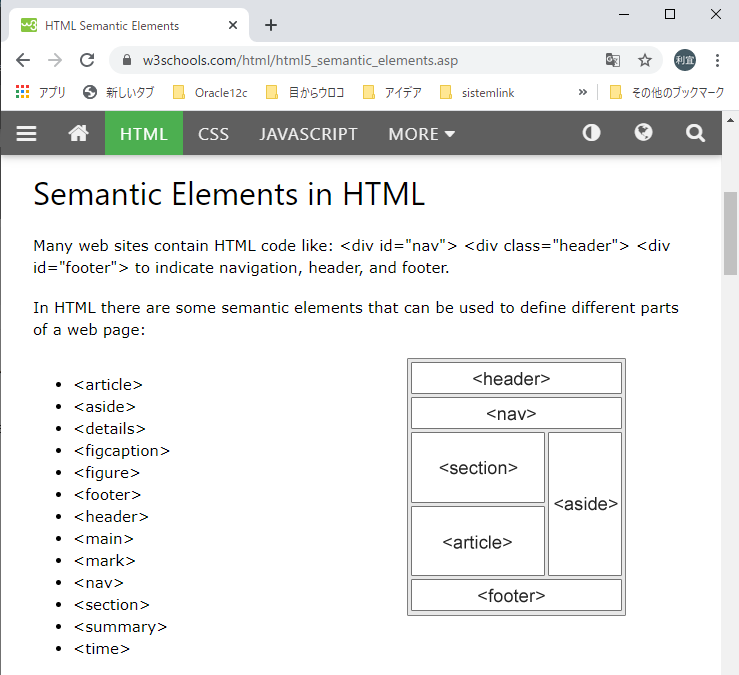Screen dimensions: 739x675
Task: Click the <footer> list item
Action: 107,495
